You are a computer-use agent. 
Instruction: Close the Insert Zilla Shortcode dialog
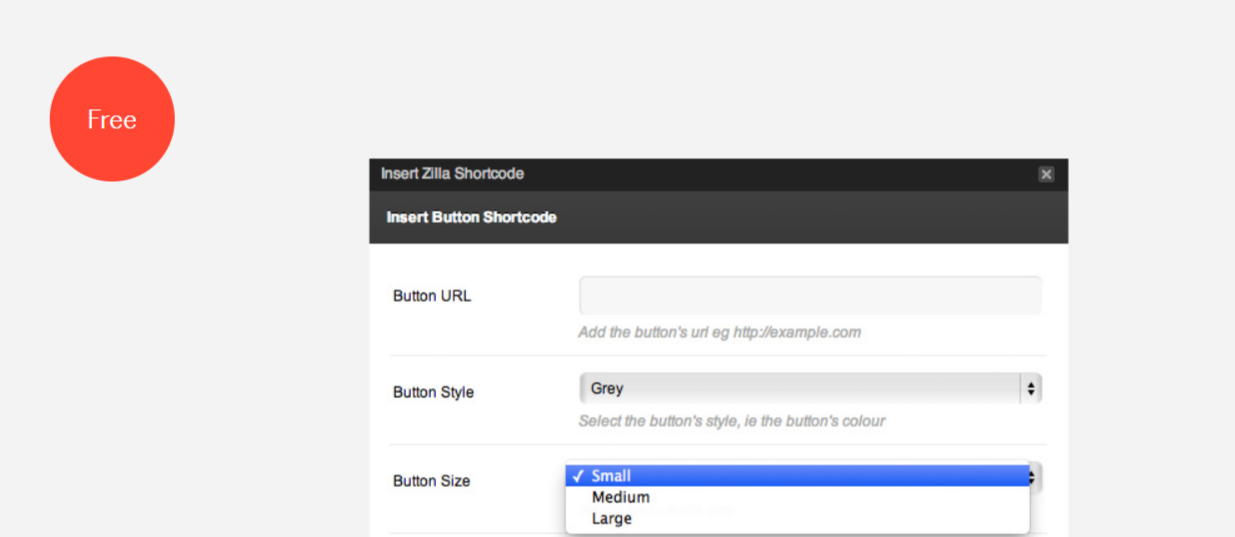point(1046,174)
